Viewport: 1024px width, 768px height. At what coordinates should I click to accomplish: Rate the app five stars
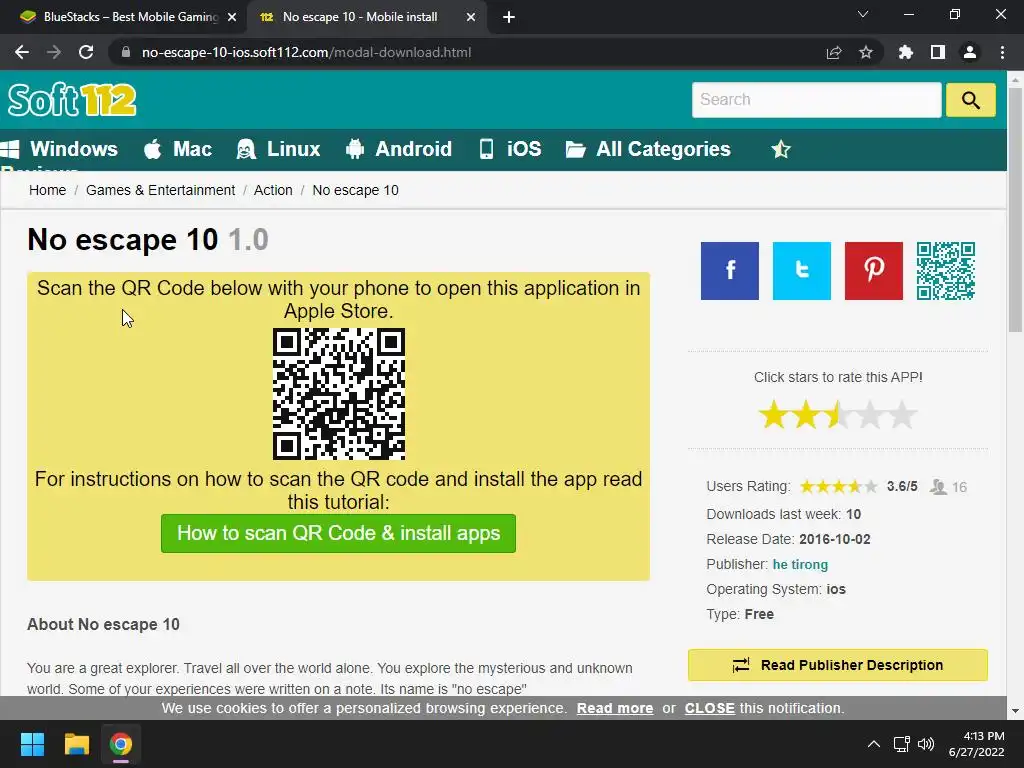click(902, 415)
